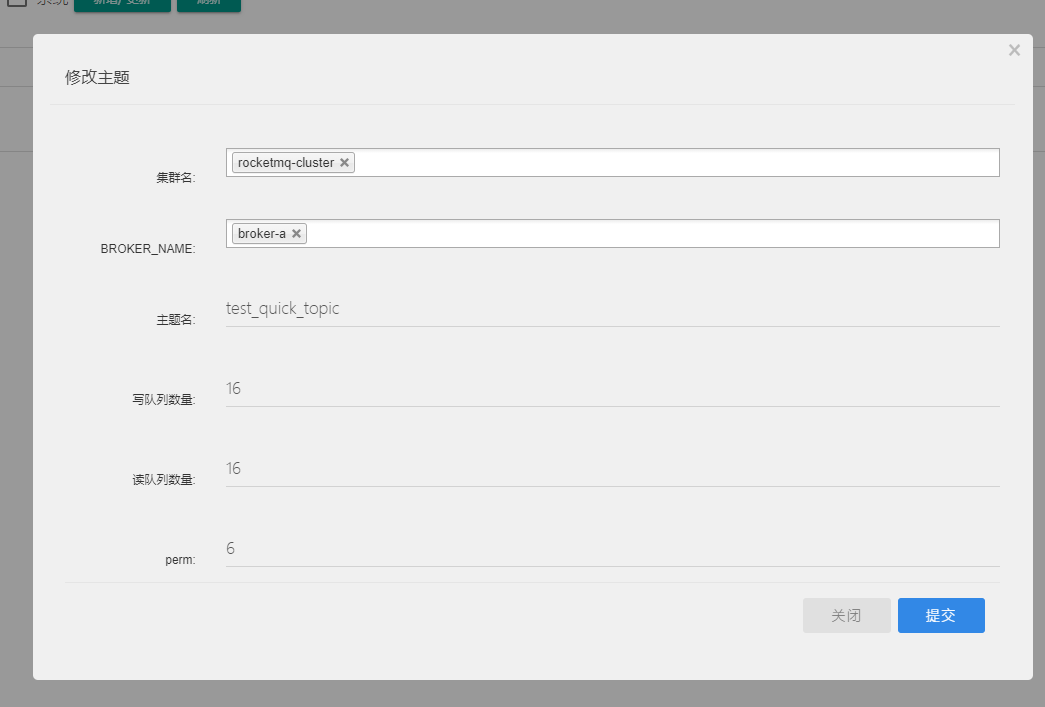
Task: Close the 修改主题 dialog with the X icon
Action: (1014, 50)
